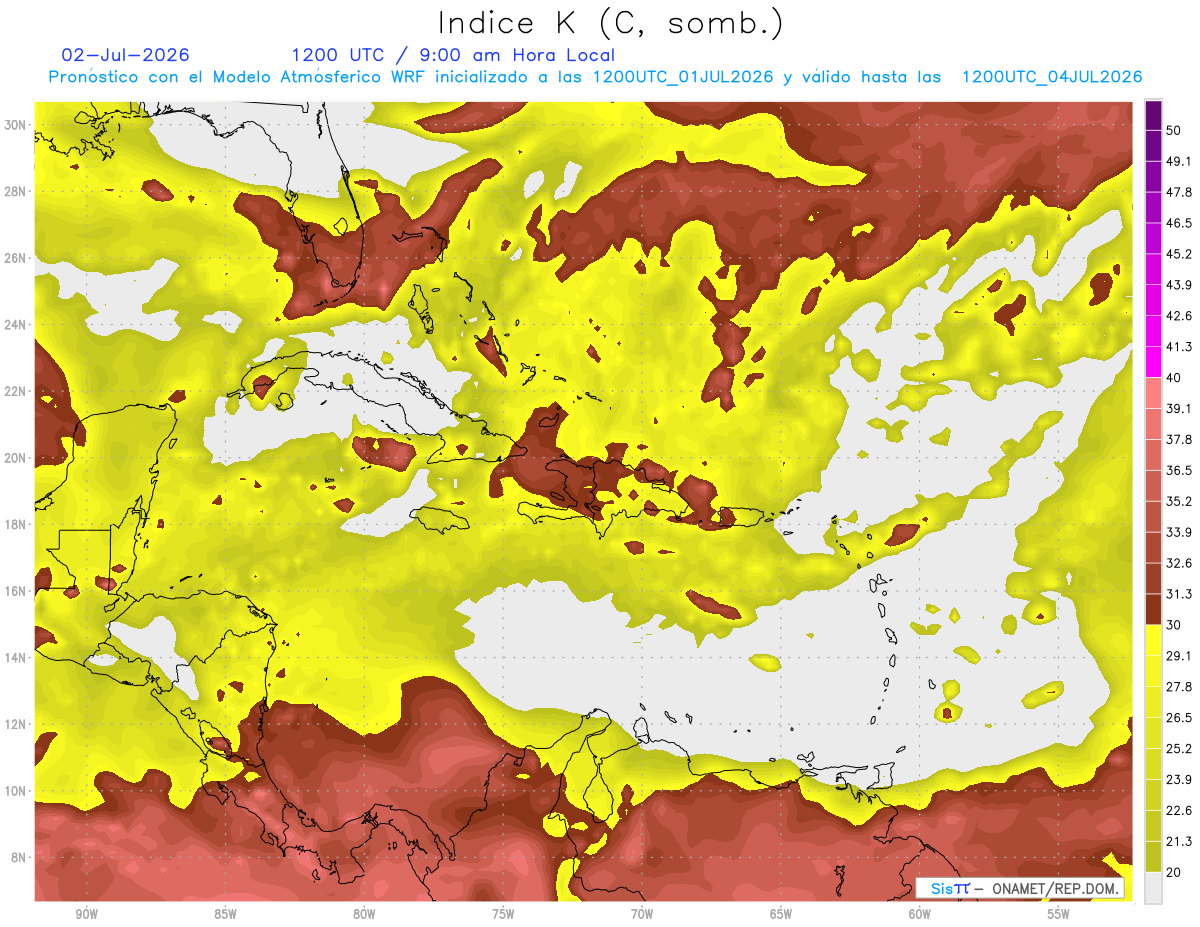Image resolution: width=1200 pixels, height=927 pixels.
Task: Click the "1200 UTC / 9:00 am Hora Local" time label
Action: pos(453,55)
